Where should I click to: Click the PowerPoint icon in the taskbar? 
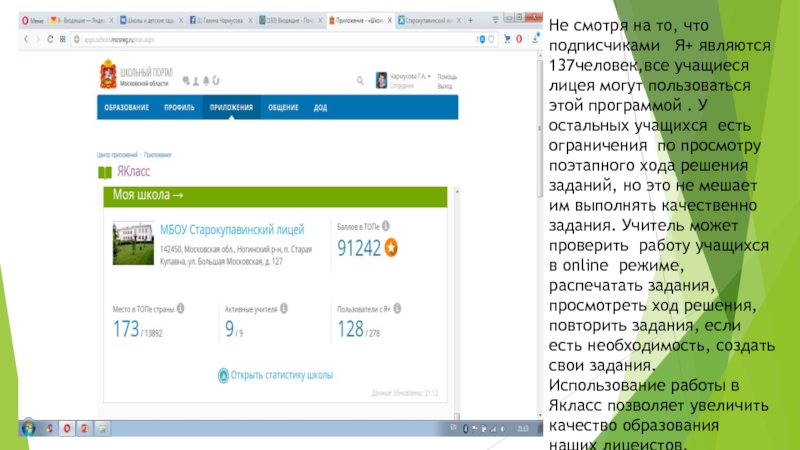pyautogui.click(x=85, y=429)
